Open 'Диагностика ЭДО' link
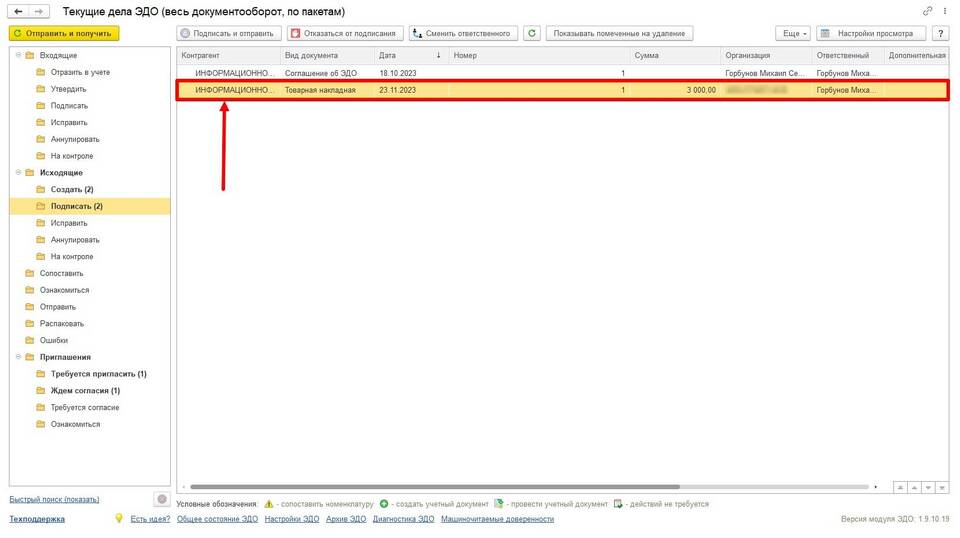Screen dimensions: 960x538 pos(403,519)
